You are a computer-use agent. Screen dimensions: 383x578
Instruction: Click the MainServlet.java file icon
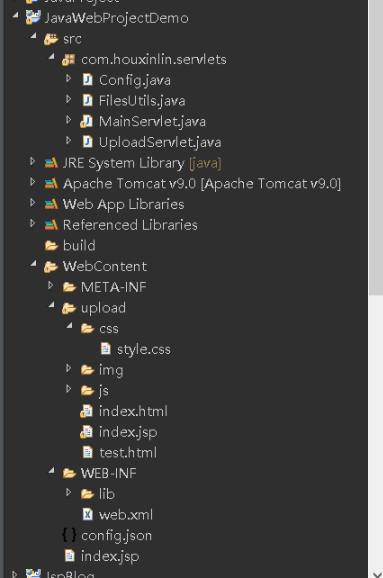[86, 121]
